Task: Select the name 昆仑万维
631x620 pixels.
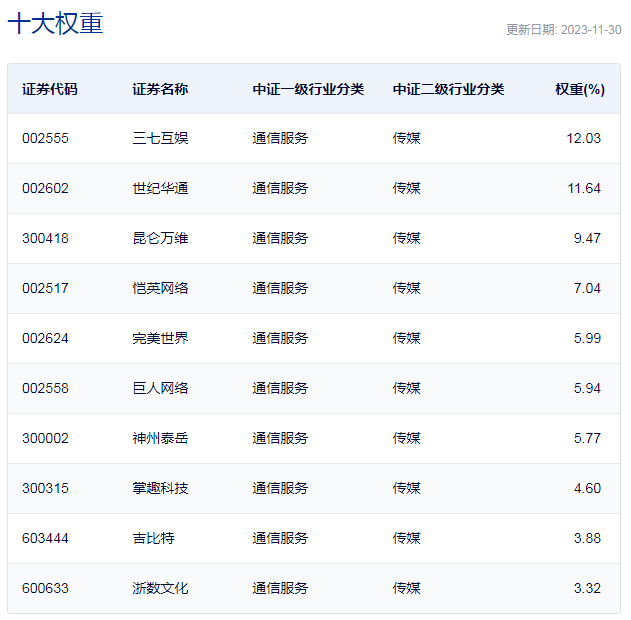Action: (160, 238)
